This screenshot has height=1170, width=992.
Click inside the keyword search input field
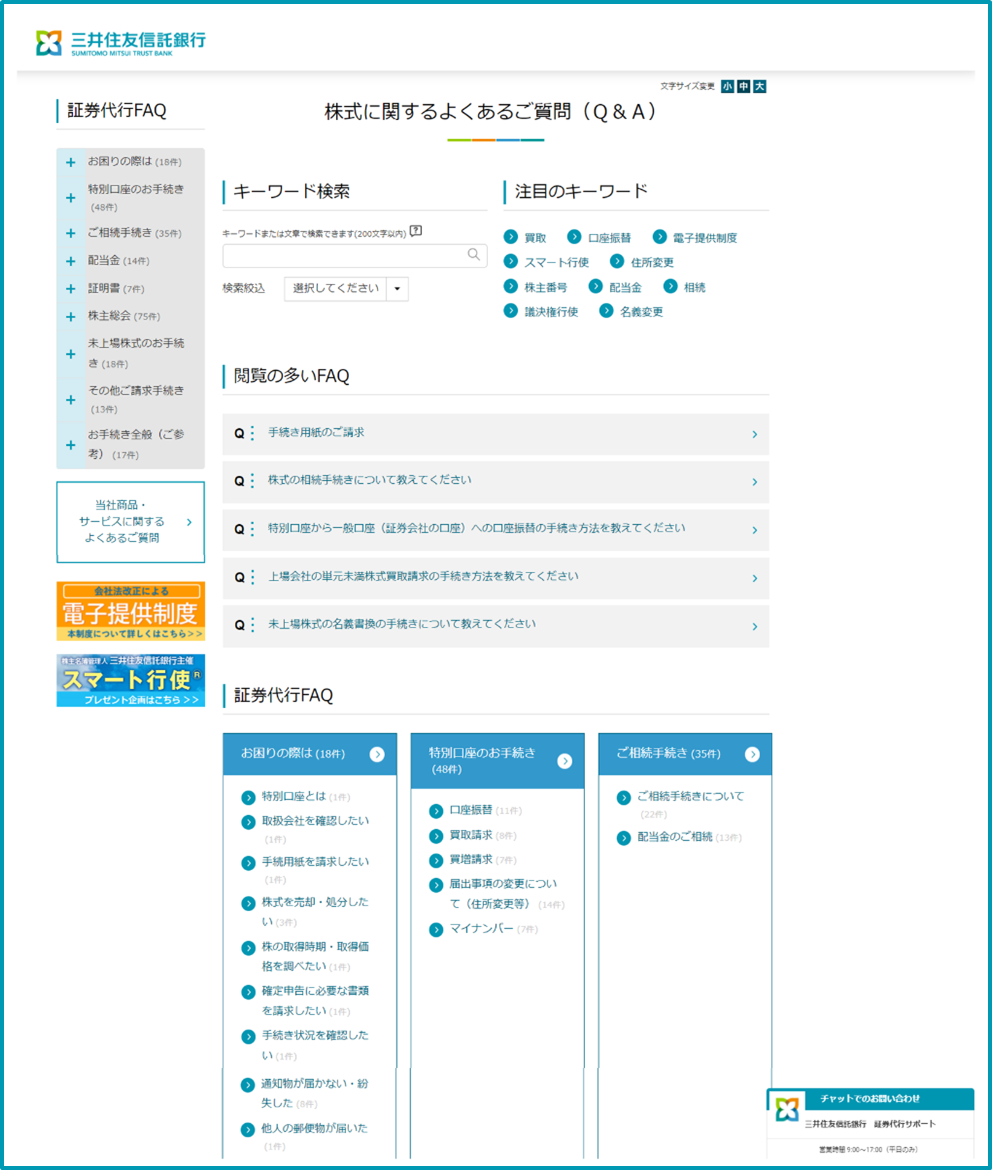coord(340,255)
